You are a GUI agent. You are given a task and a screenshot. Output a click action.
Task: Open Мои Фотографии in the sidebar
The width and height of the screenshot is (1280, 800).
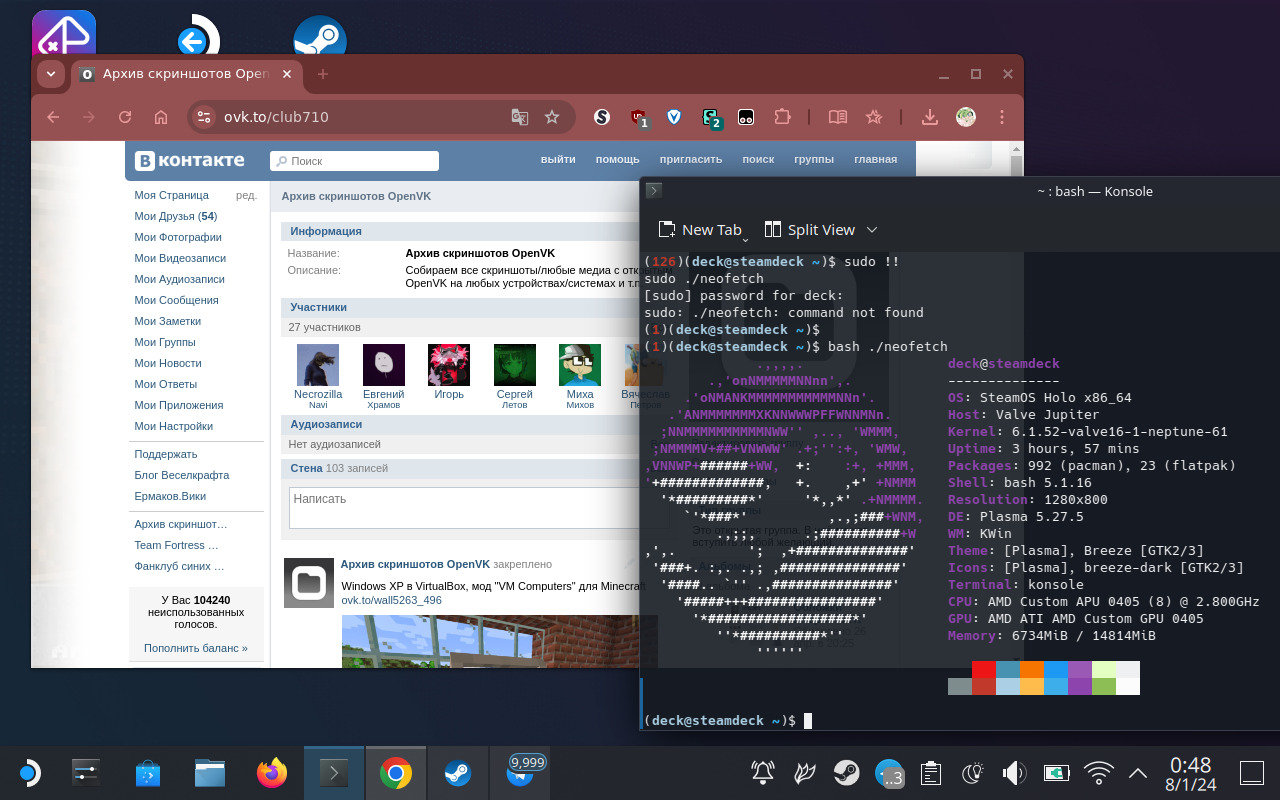[x=178, y=237]
